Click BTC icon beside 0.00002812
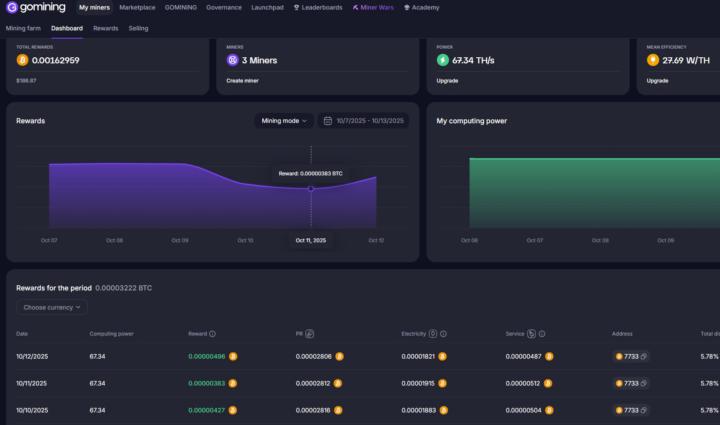720x425 pixels. tap(338, 384)
